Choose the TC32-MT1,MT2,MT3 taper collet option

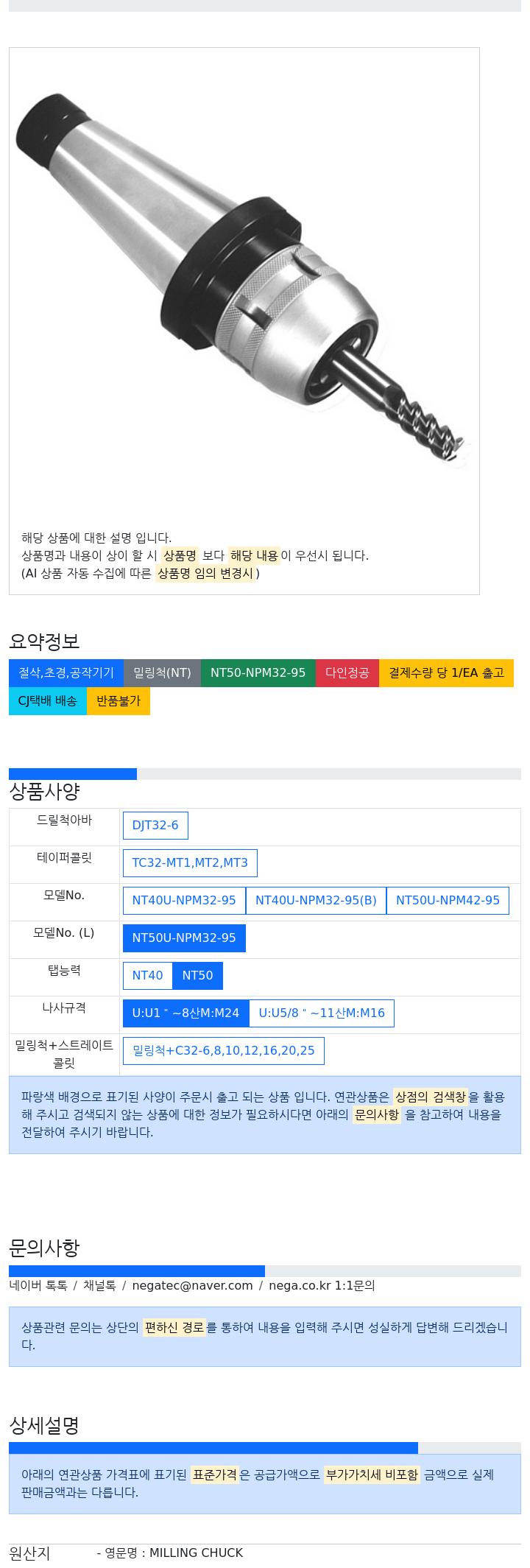[190, 863]
